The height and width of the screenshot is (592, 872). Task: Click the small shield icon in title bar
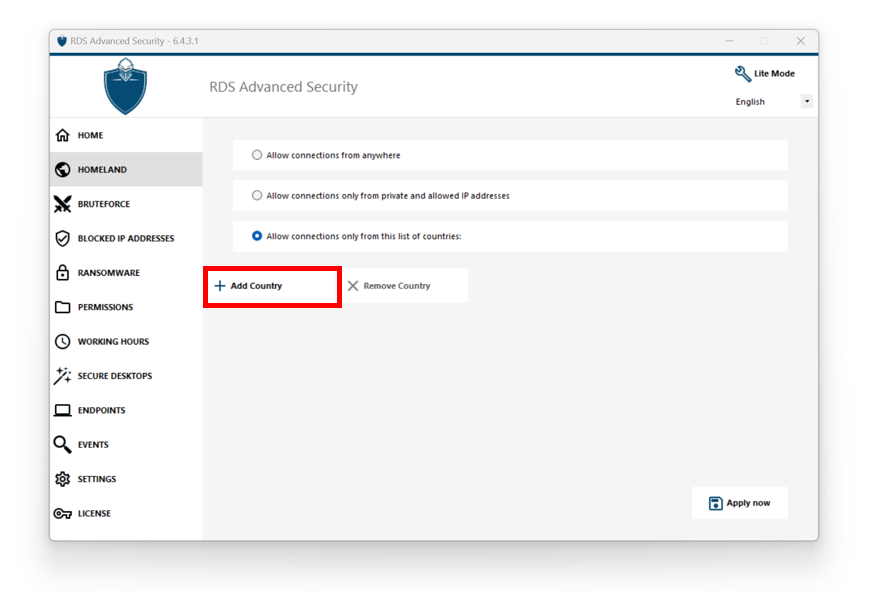tap(62, 41)
